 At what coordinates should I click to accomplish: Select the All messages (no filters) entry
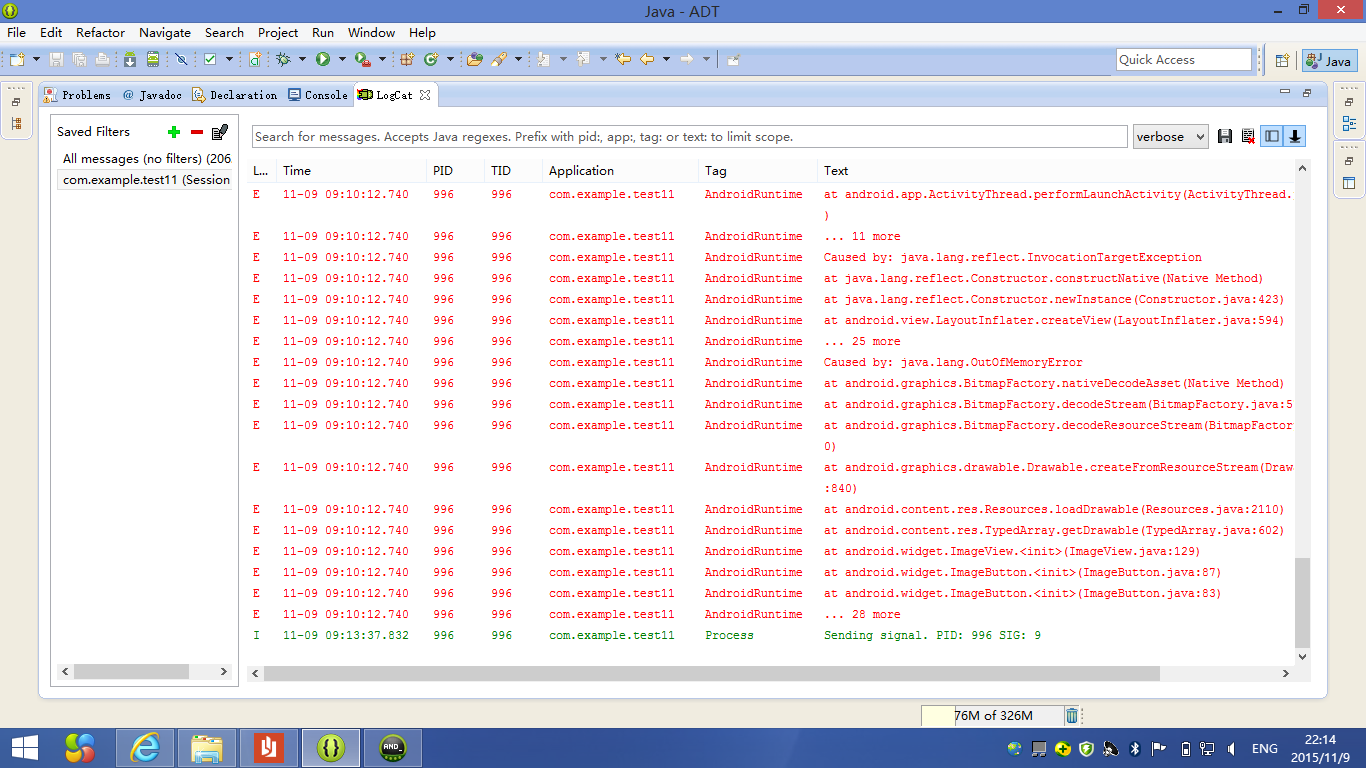[x=146, y=159]
